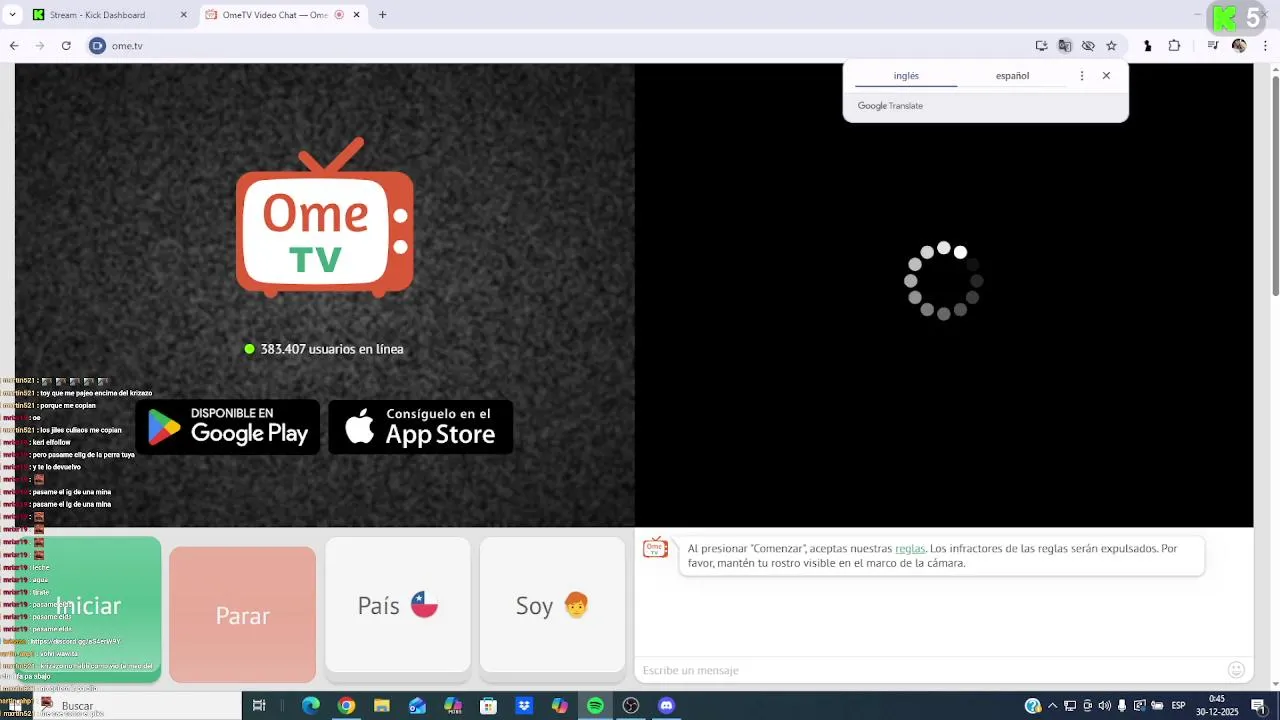Open File Explorer from the taskbar
Viewport: 1280px width, 720px height.
(x=381, y=706)
